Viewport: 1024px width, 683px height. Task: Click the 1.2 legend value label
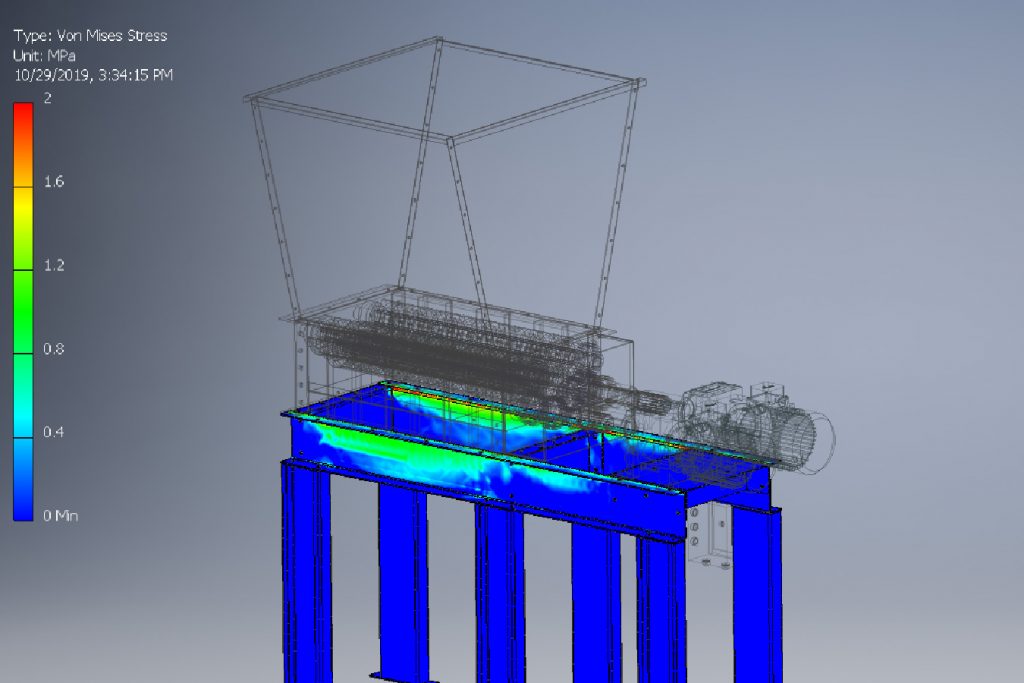coord(53,265)
